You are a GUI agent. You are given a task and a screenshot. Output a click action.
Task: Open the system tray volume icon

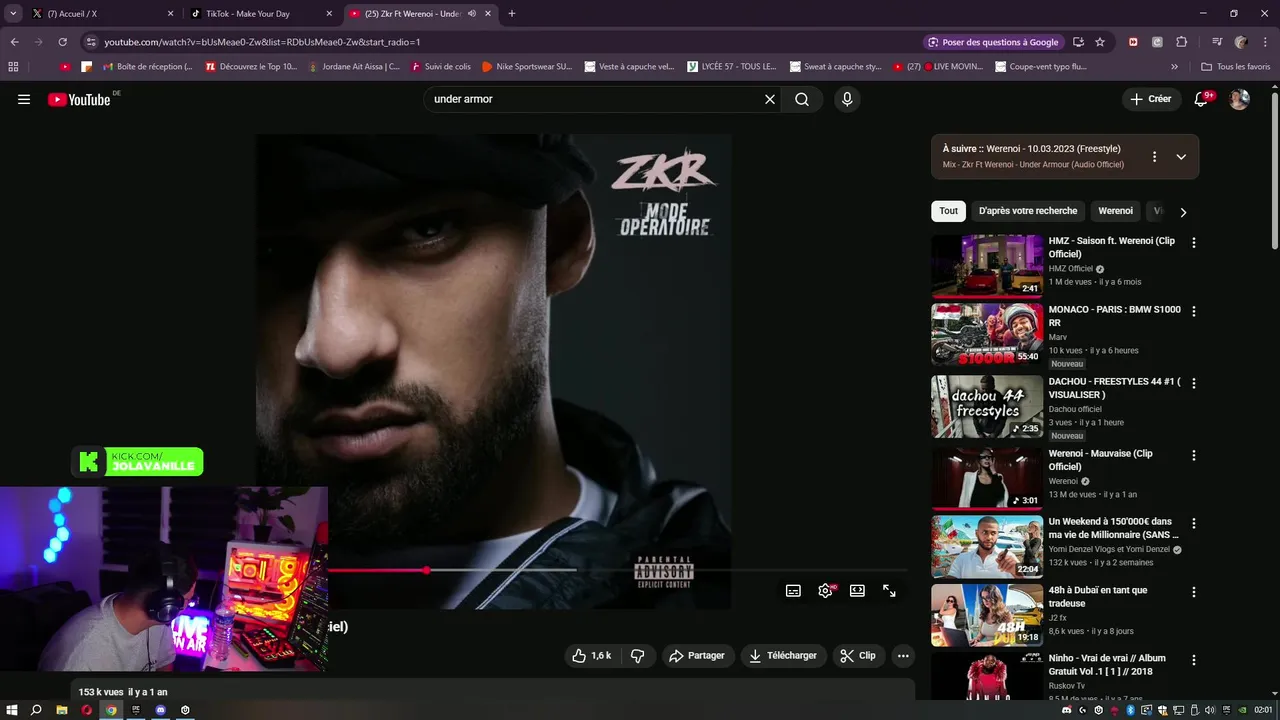1210,710
